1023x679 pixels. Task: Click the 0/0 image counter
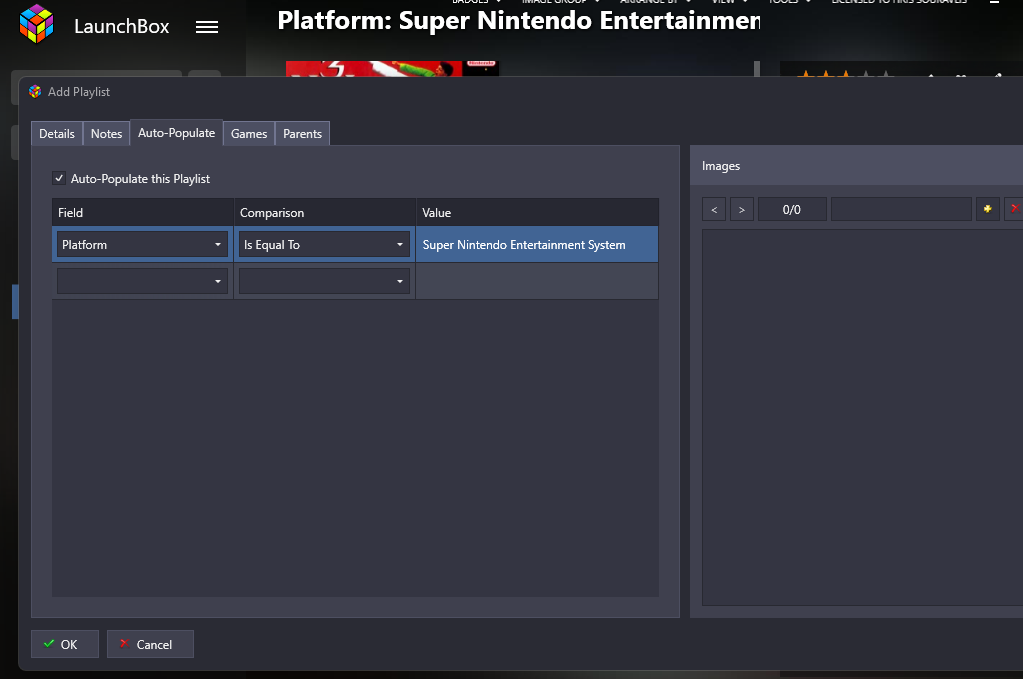792,209
